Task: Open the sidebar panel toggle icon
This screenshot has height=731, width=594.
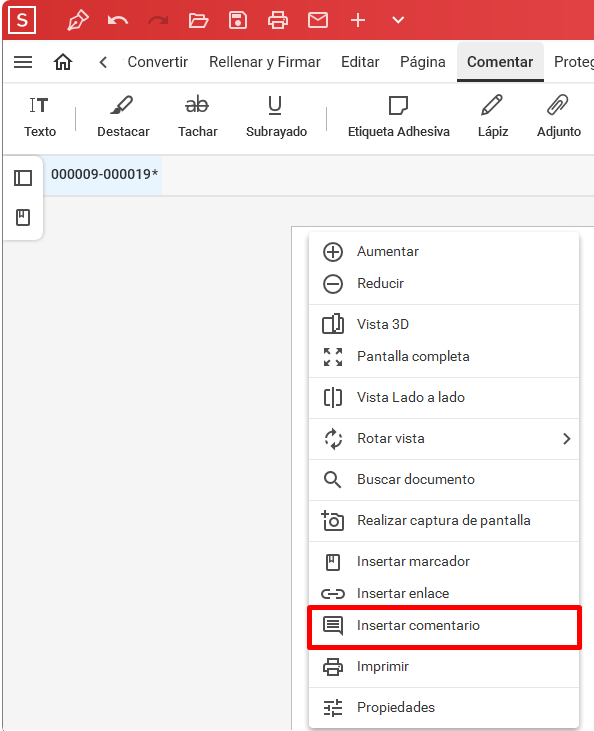Action: pos(23,178)
